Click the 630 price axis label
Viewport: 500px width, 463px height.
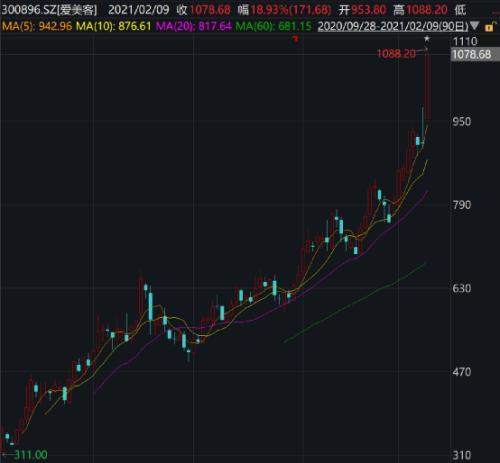click(x=462, y=288)
